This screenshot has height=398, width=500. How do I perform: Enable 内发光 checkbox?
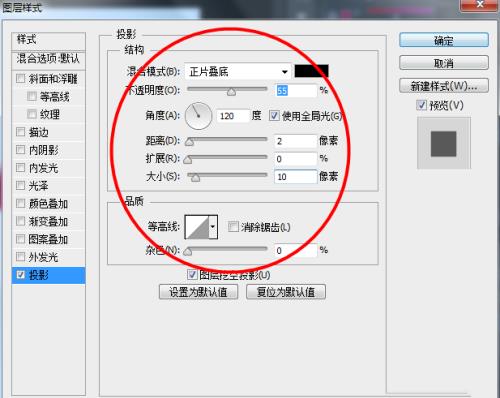coord(20,168)
